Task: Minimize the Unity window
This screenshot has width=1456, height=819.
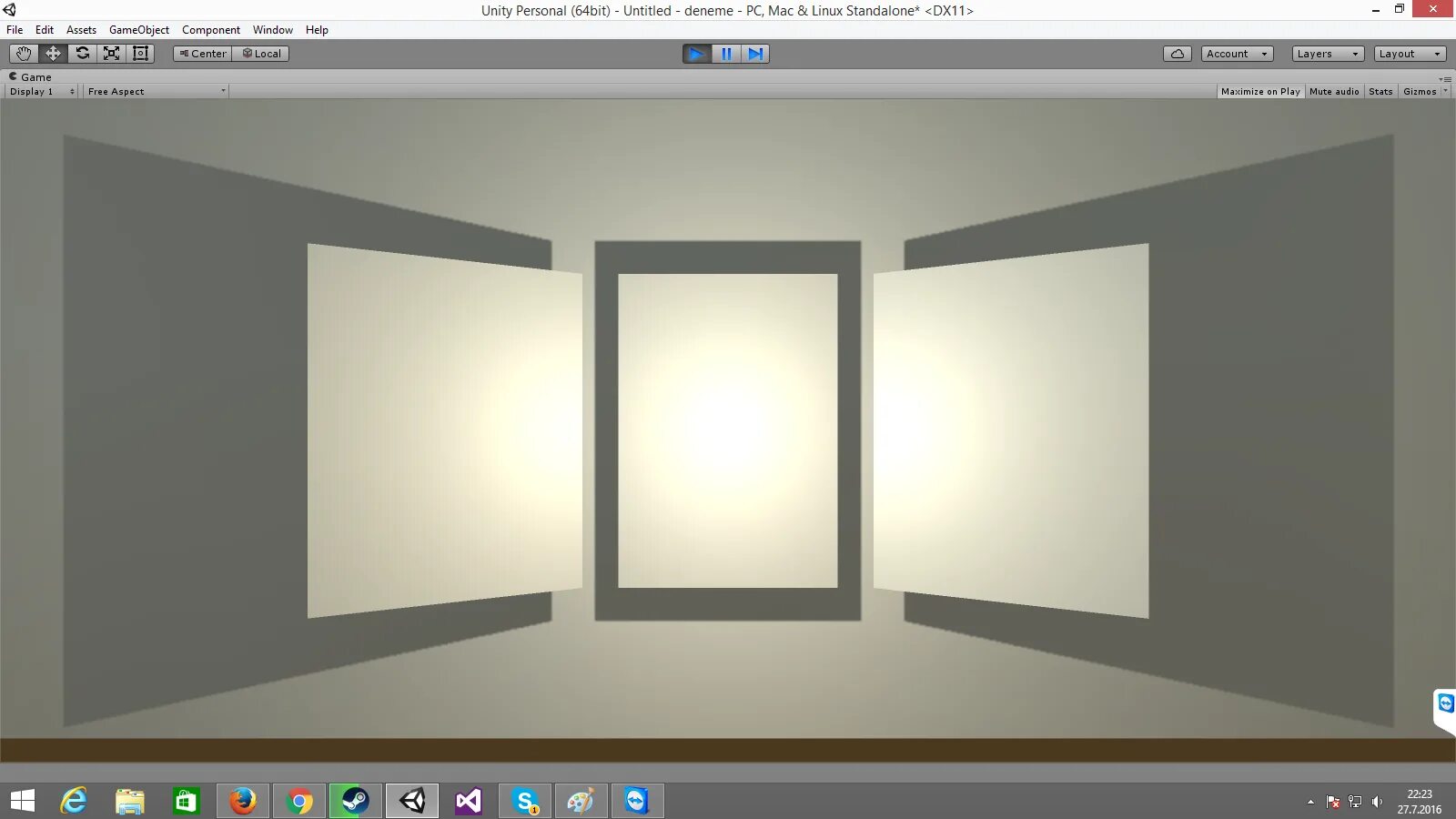Action: pyautogui.click(x=1376, y=10)
